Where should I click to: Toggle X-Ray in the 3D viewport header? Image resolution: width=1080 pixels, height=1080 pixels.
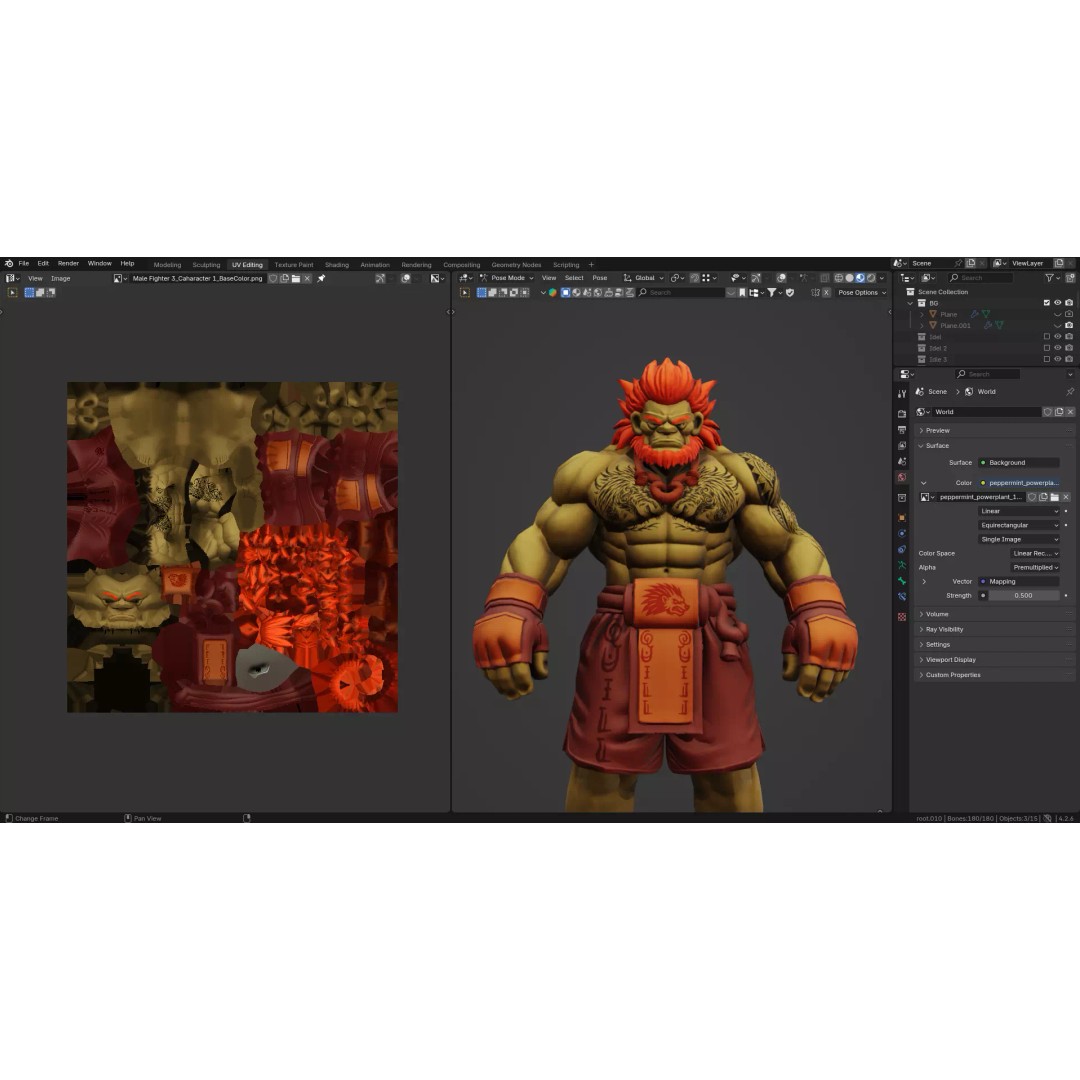tap(824, 278)
